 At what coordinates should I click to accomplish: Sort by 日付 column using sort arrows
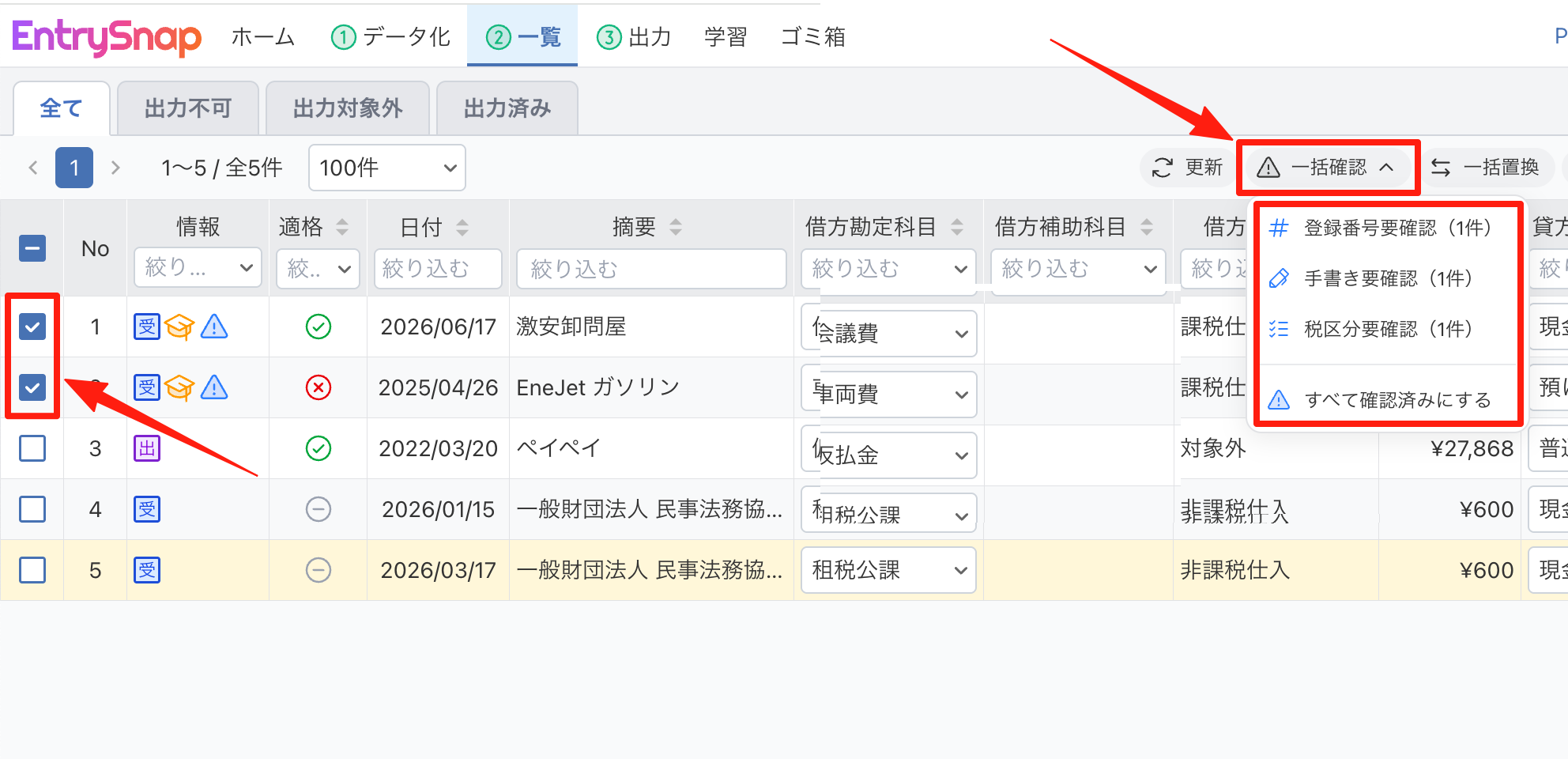click(462, 227)
